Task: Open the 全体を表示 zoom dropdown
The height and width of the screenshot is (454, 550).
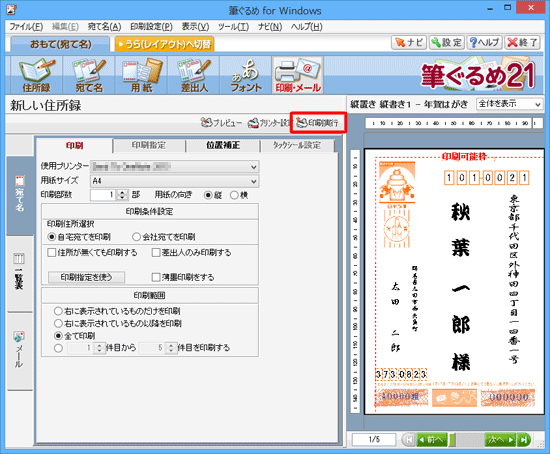Action: (509, 104)
